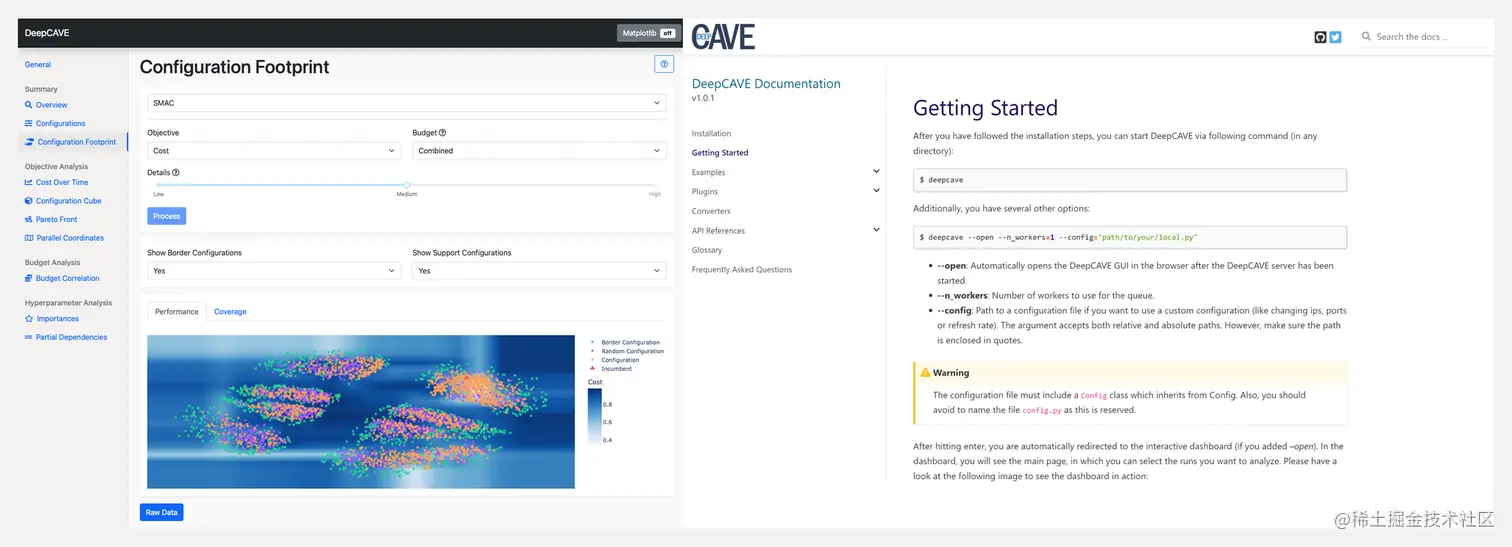Click the Details slider handle at Medium
This screenshot has width=1512, height=547.
tap(406, 185)
